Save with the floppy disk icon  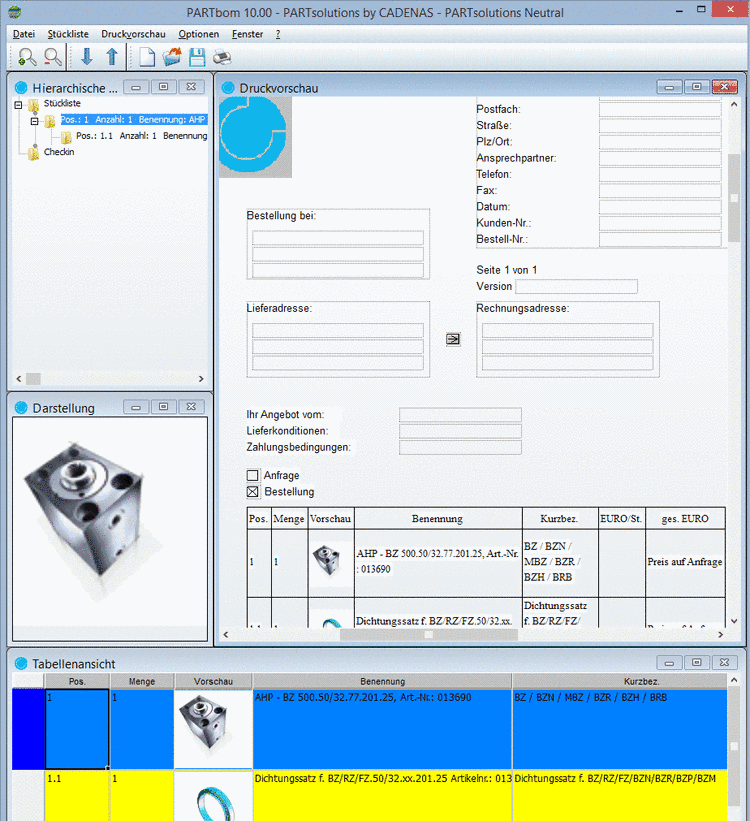pyautogui.click(x=197, y=57)
